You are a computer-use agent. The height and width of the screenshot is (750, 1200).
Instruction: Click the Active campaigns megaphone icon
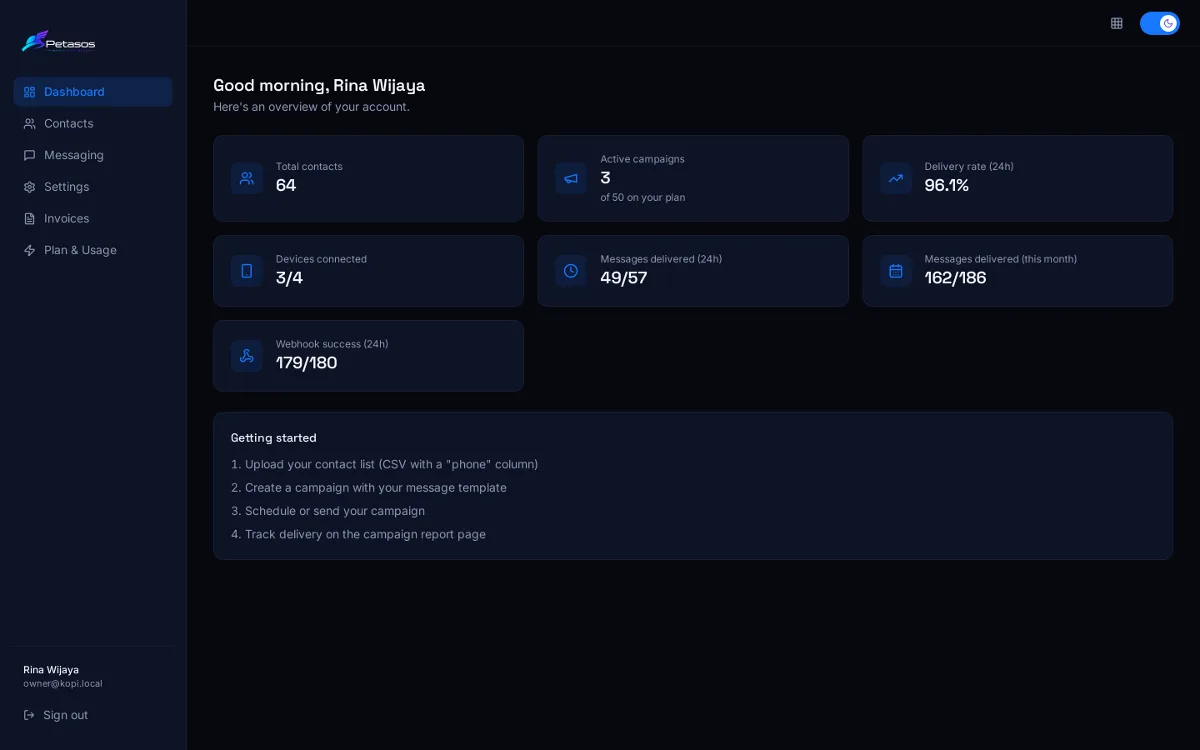(x=571, y=178)
